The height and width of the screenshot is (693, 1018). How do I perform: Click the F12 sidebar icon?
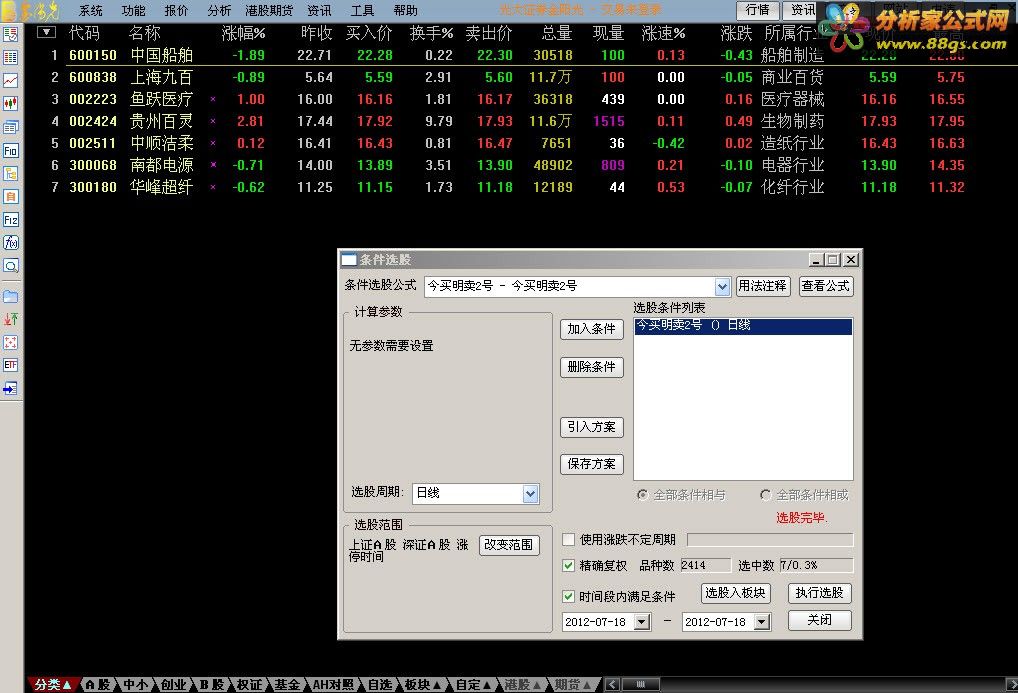(10, 220)
